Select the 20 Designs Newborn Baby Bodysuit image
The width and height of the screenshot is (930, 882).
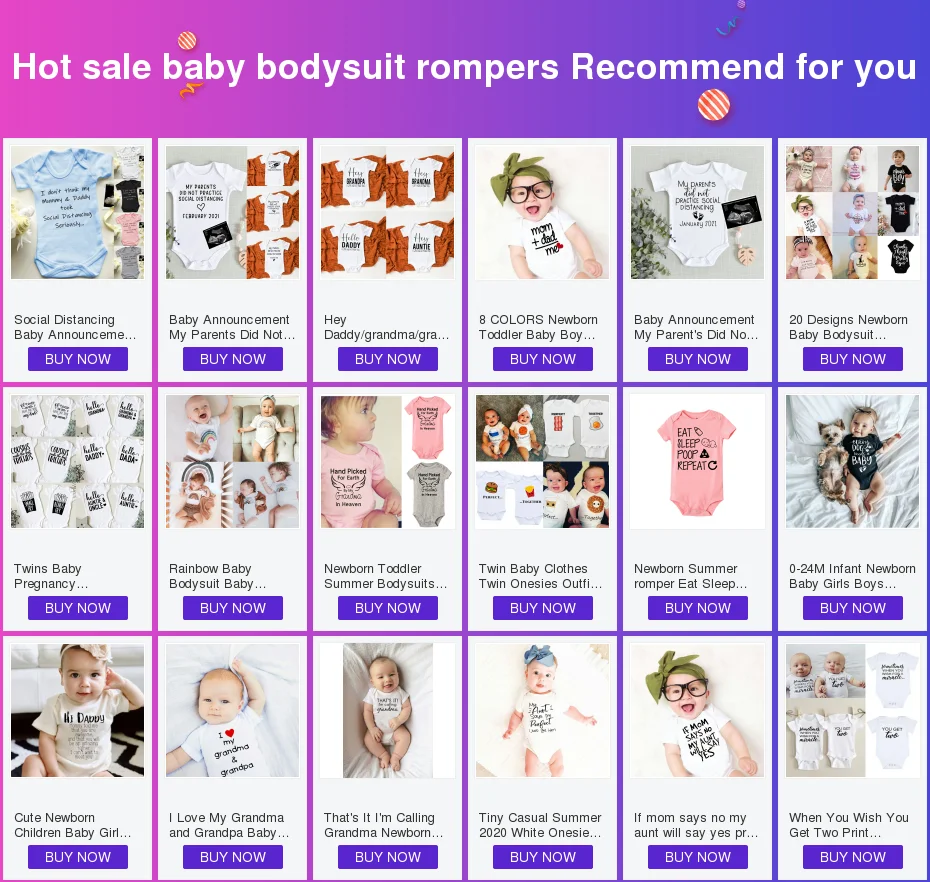[x=852, y=212]
